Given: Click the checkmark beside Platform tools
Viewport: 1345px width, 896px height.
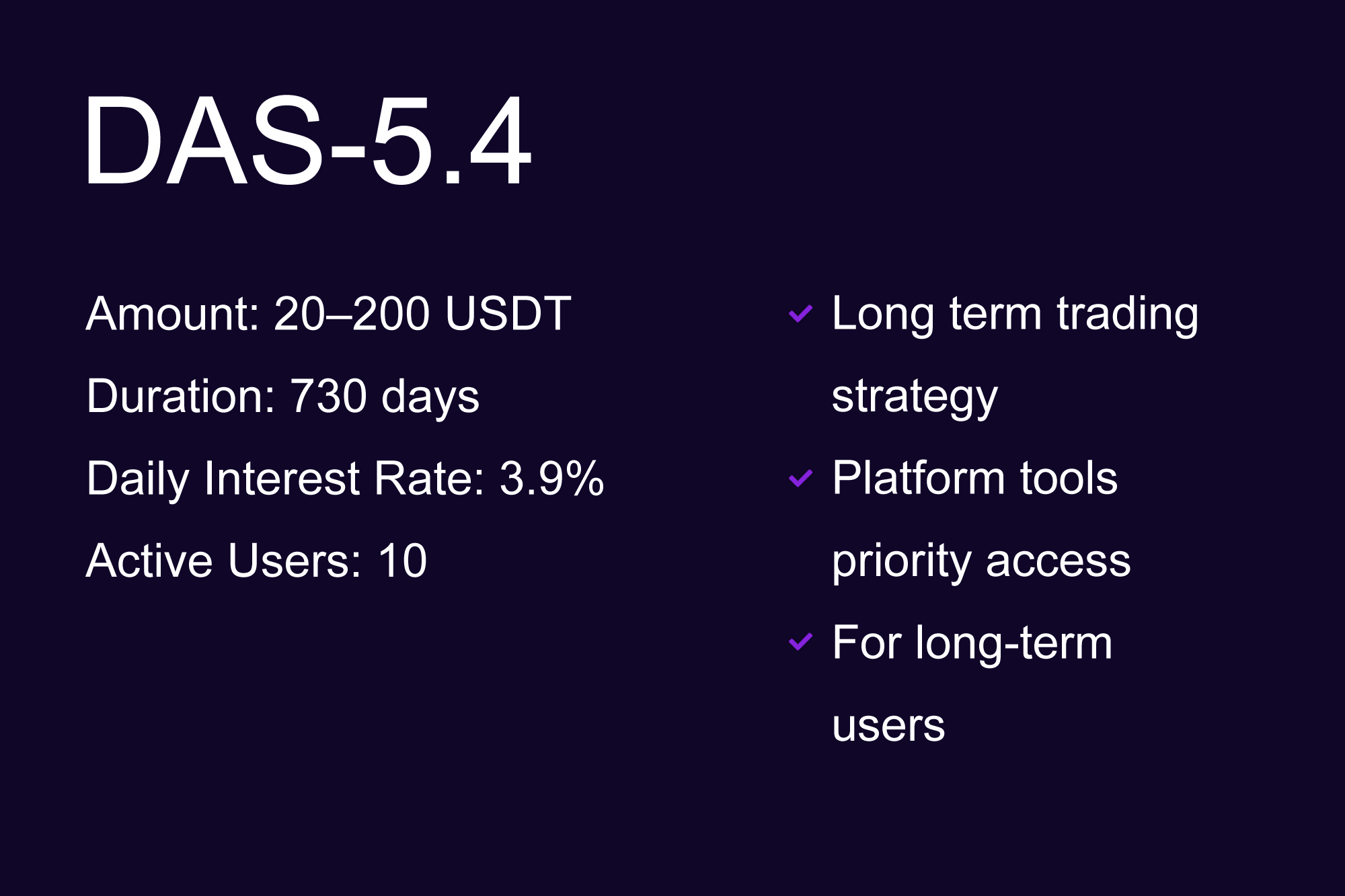Looking at the screenshot, I should click(x=800, y=479).
